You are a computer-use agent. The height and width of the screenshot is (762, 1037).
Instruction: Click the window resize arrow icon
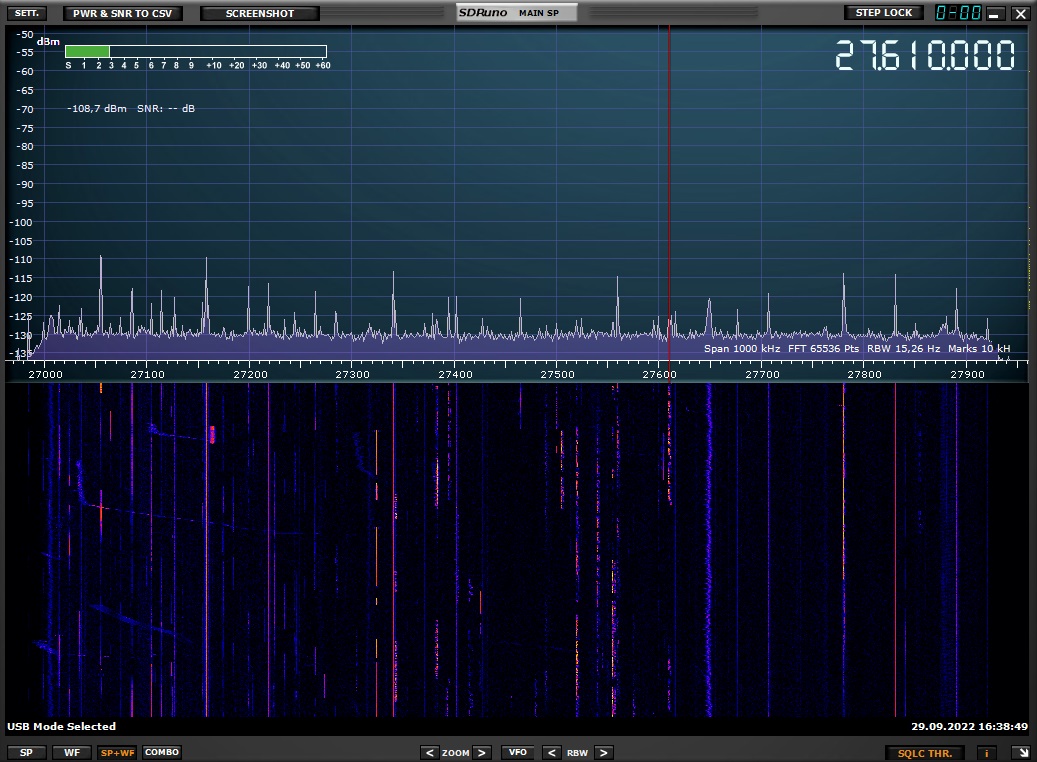tap(1021, 753)
